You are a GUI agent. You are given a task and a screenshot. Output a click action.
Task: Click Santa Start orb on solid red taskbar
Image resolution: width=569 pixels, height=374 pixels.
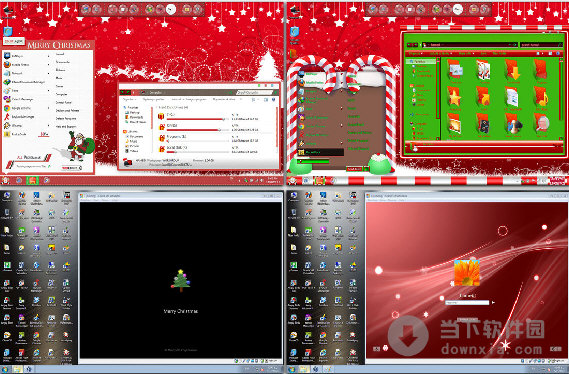(x=6, y=180)
